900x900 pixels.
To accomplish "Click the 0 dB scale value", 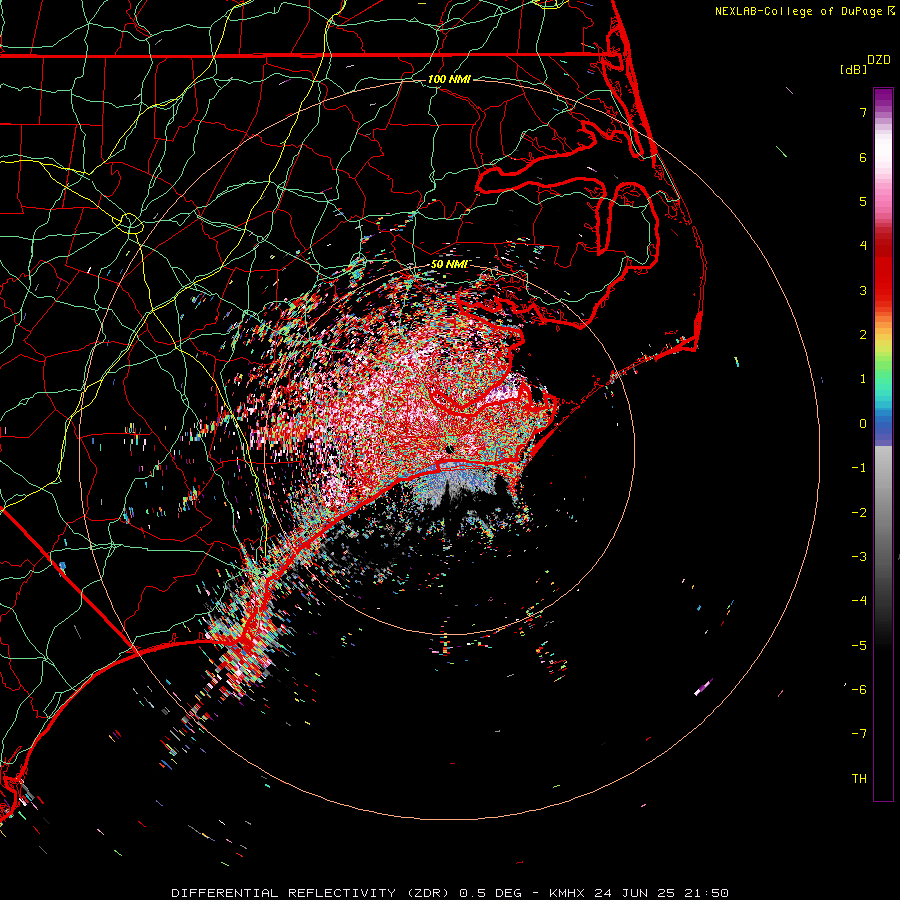I will (863, 424).
